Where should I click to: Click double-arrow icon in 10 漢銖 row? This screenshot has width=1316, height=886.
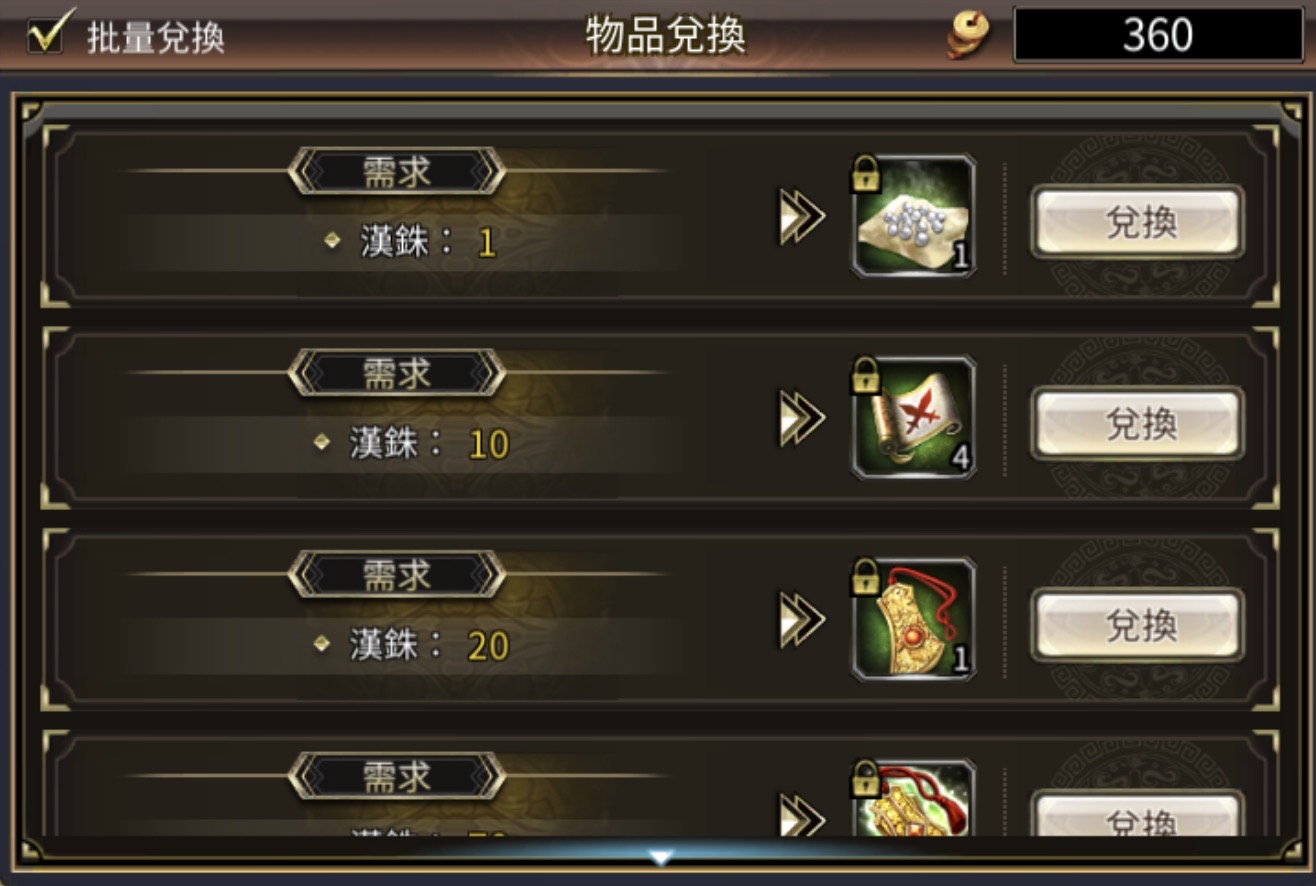coord(802,419)
